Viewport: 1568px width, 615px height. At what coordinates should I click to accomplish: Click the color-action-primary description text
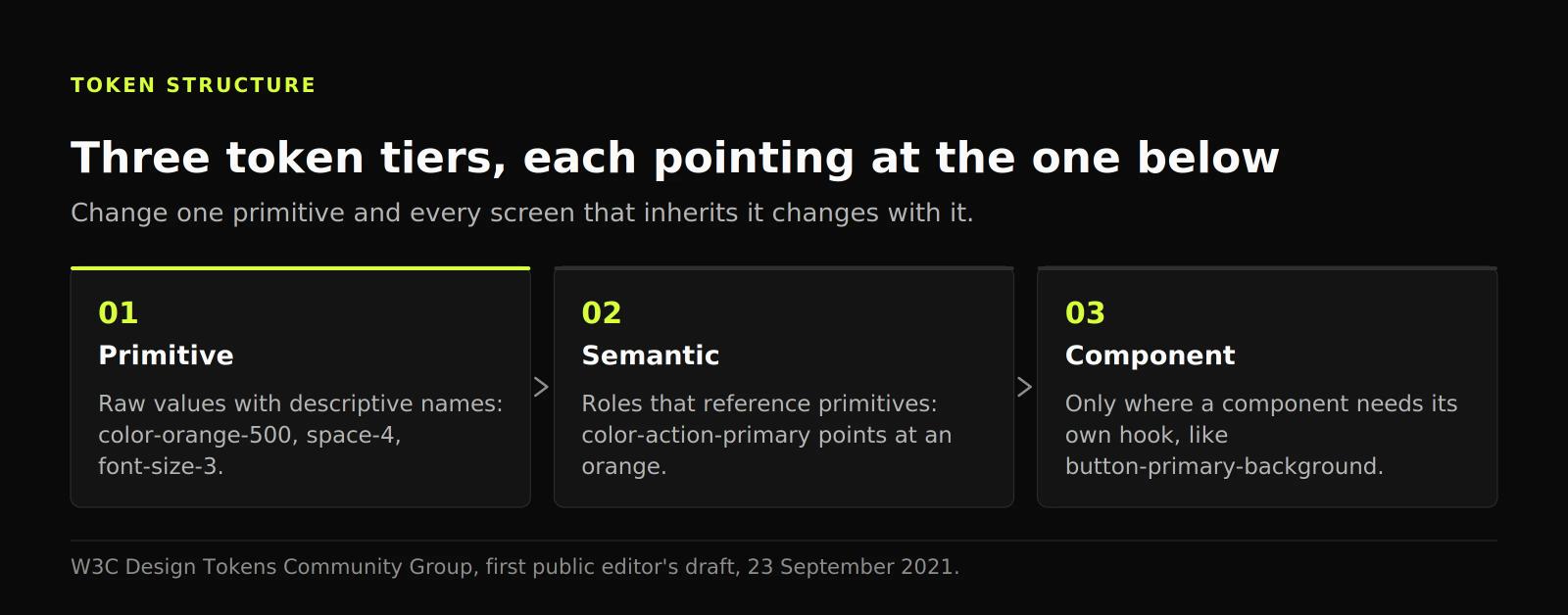[766, 435]
